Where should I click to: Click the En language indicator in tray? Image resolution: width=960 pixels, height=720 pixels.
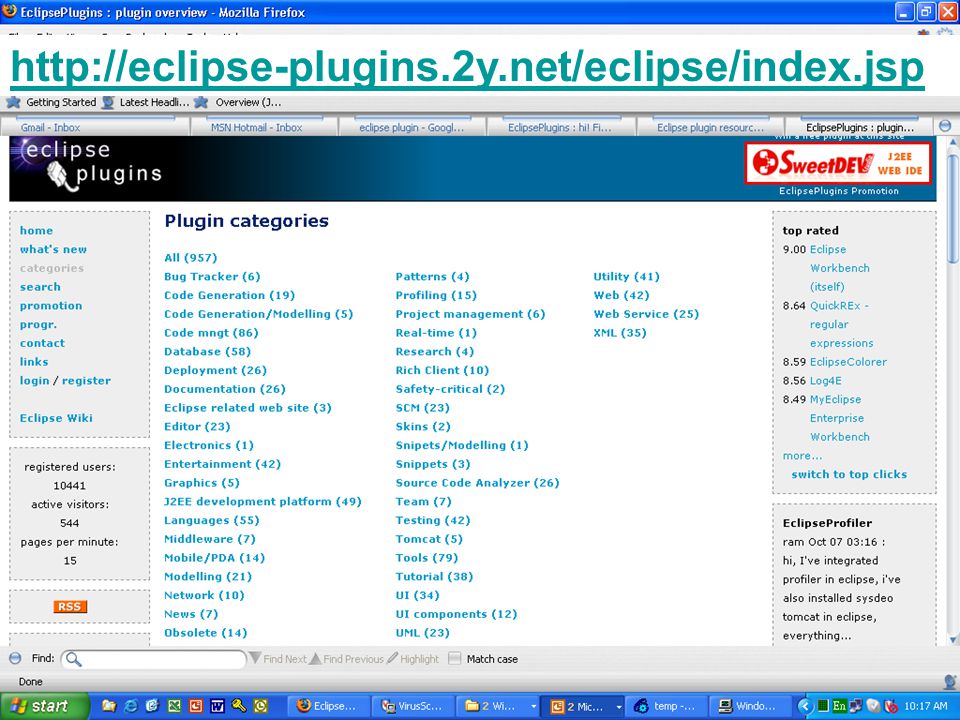click(839, 706)
